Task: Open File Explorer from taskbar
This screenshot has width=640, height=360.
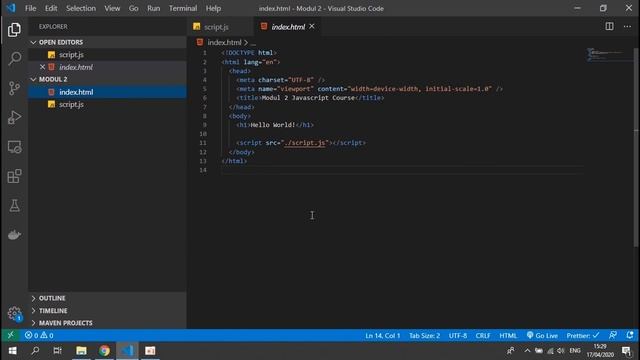Action: point(81,351)
